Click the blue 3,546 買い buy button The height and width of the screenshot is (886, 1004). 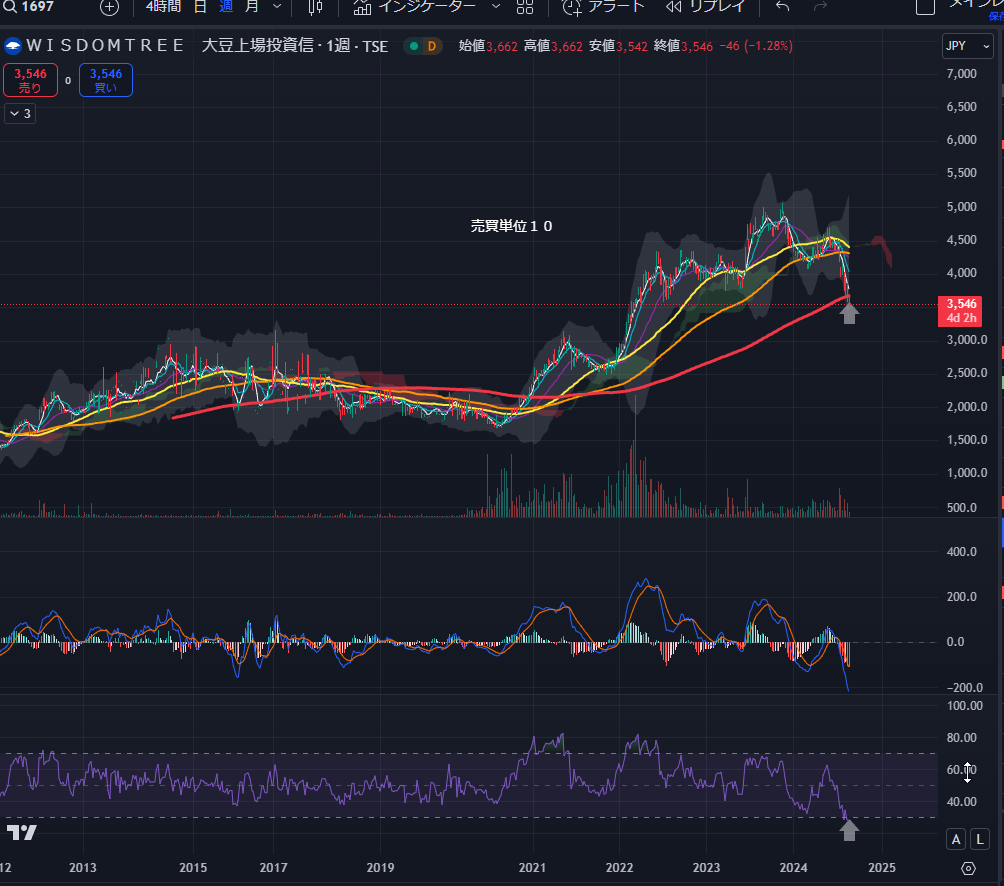tap(106, 80)
